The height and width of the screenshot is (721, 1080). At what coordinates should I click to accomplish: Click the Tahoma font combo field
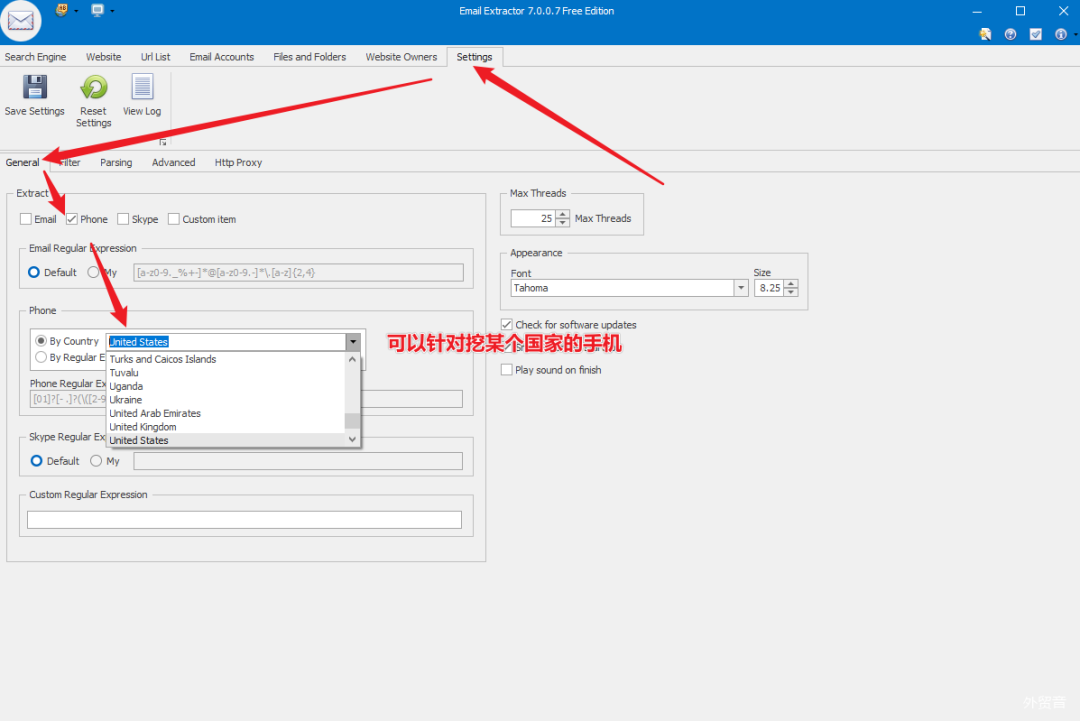pyautogui.click(x=623, y=288)
